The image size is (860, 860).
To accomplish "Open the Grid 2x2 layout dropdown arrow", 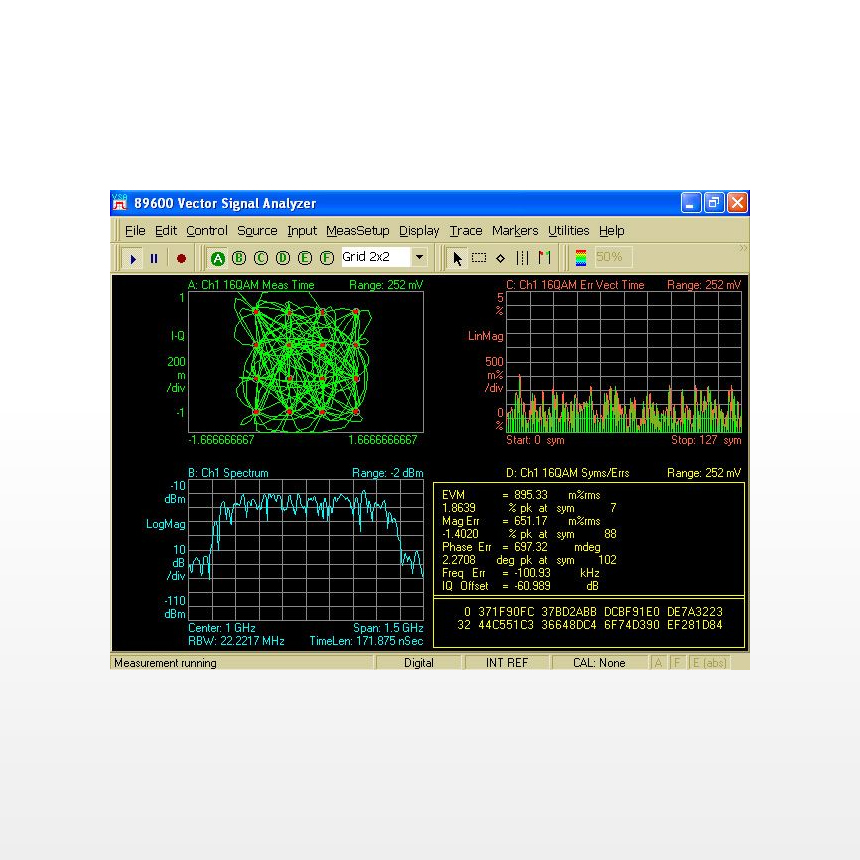I will [x=419, y=257].
